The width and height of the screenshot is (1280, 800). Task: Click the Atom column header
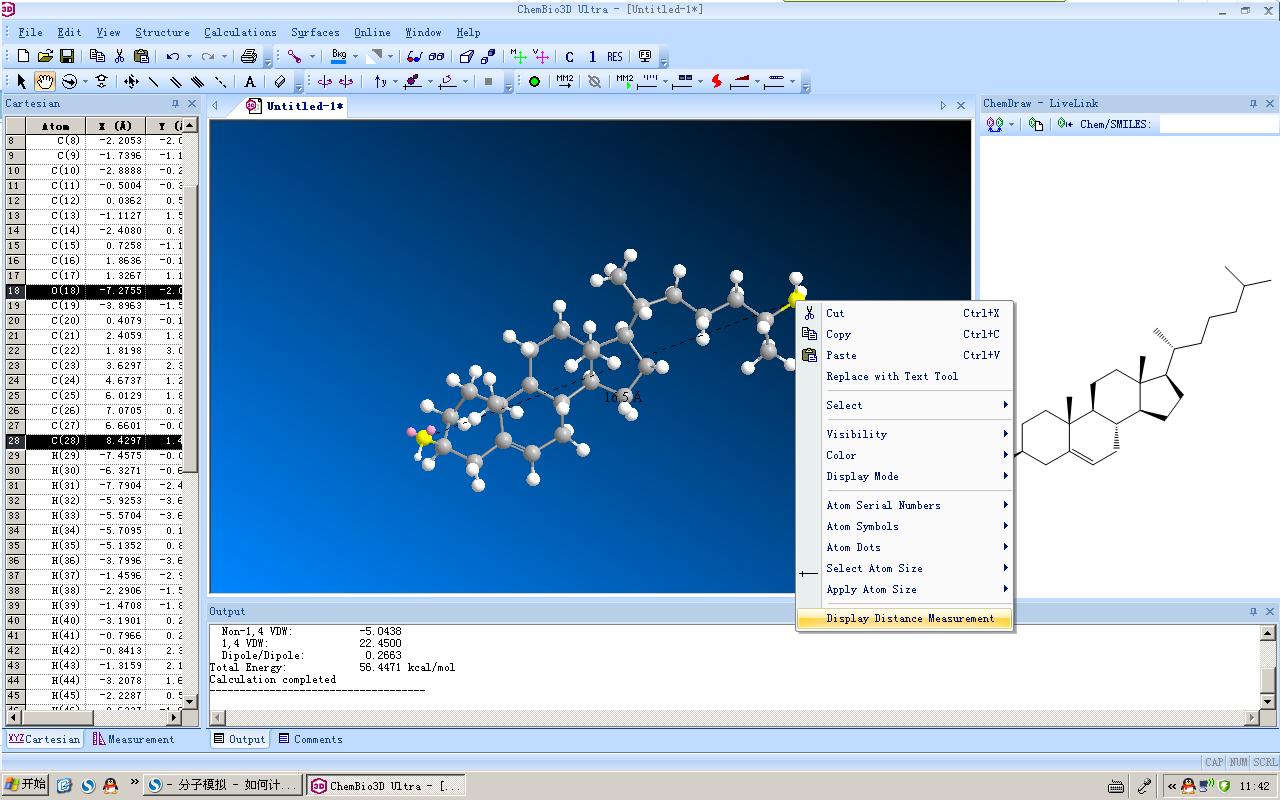55,126
